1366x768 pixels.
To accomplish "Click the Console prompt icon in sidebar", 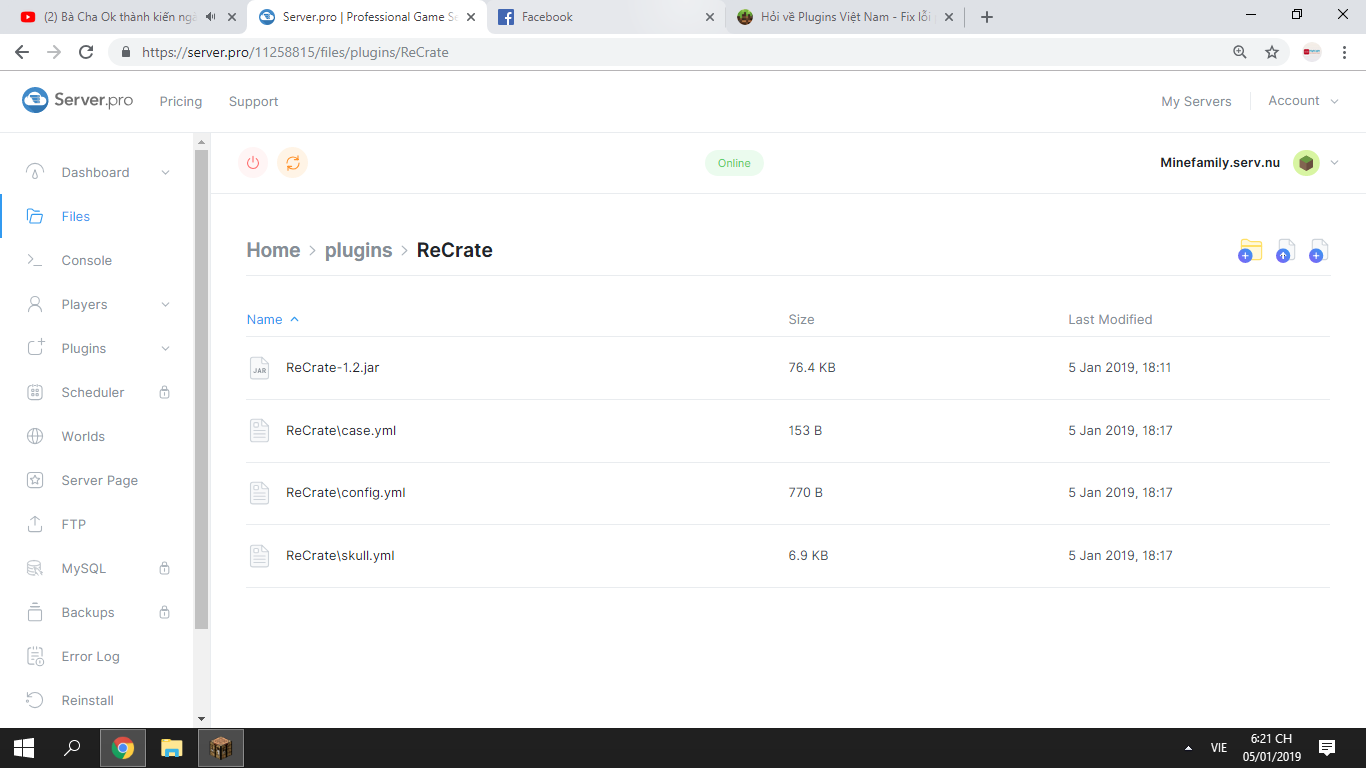I will [35, 260].
